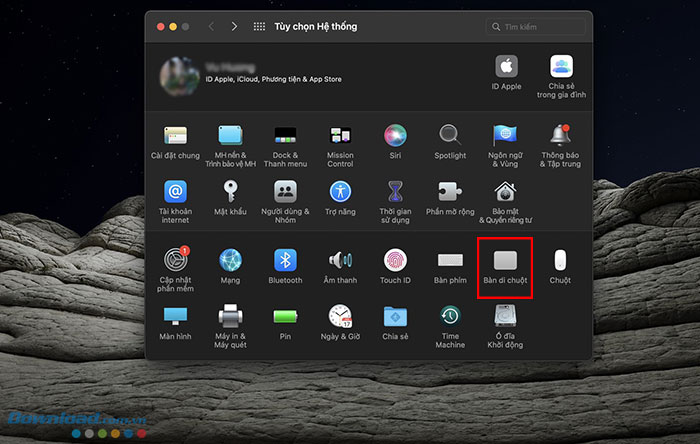Open Chia sẻ trong gia đình
Viewport: 700px width, 444px height.
(560, 67)
